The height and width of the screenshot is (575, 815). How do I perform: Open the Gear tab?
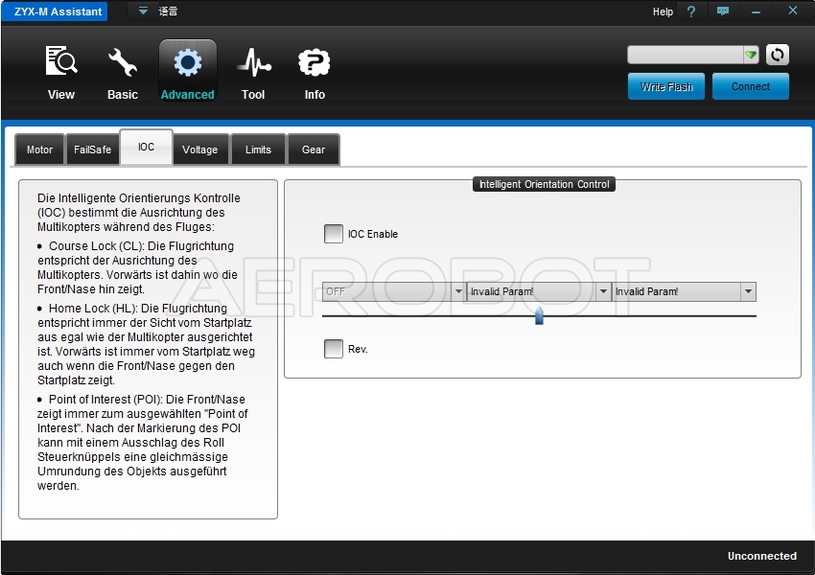coord(313,150)
